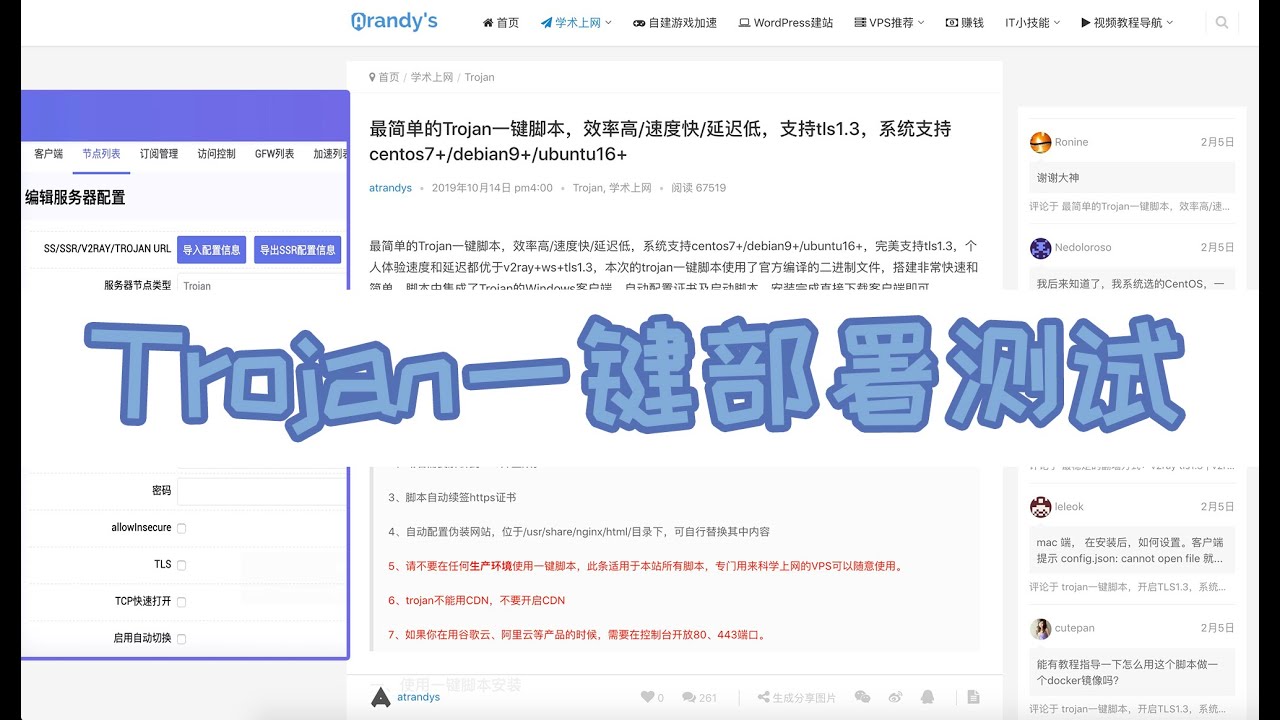
Task: Click the 阅读 67519 view count
Action: coord(699,188)
